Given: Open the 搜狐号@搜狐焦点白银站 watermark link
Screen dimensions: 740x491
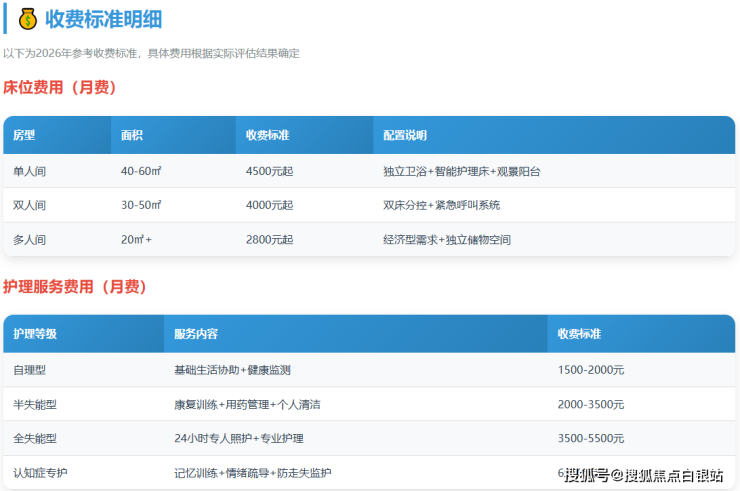Looking at the screenshot, I should pos(643,475).
